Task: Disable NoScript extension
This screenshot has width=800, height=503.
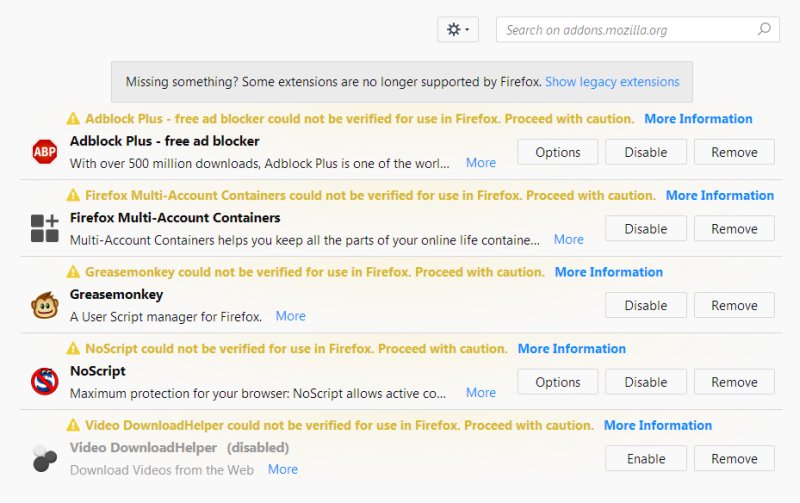Action: pyautogui.click(x=646, y=382)
